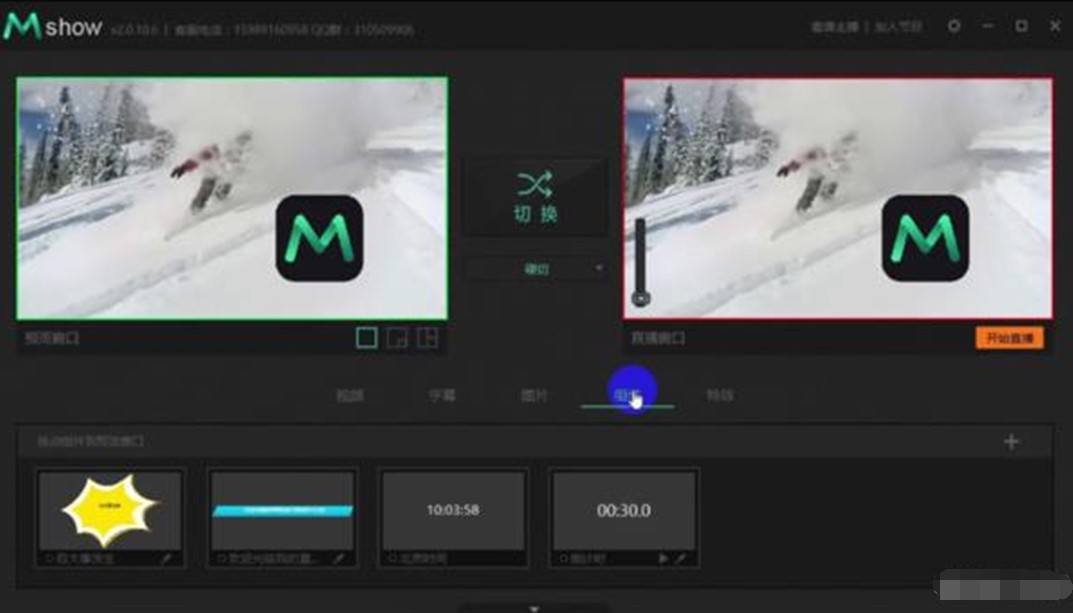Viewport: 1073px width, 613px height.
Task: Toggle the circle selector on the 10:03:58 clock card
Action: click(x=392, y=558)
